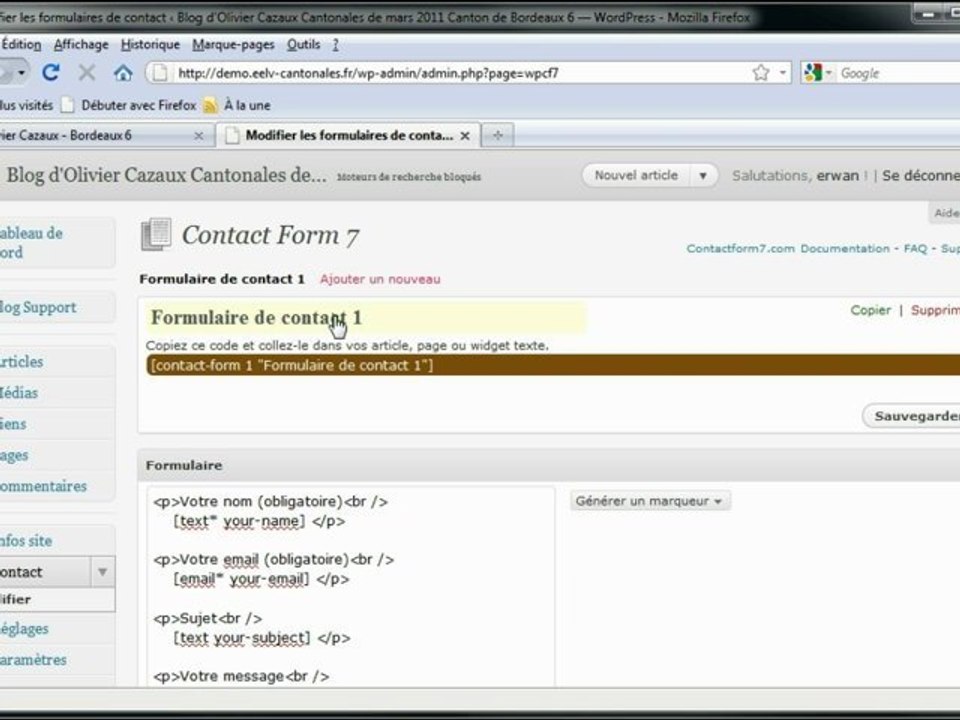Viewport: 960px width, 720px height.
Task: Open Commentaires in the sidebar
Action: point(43,486)
